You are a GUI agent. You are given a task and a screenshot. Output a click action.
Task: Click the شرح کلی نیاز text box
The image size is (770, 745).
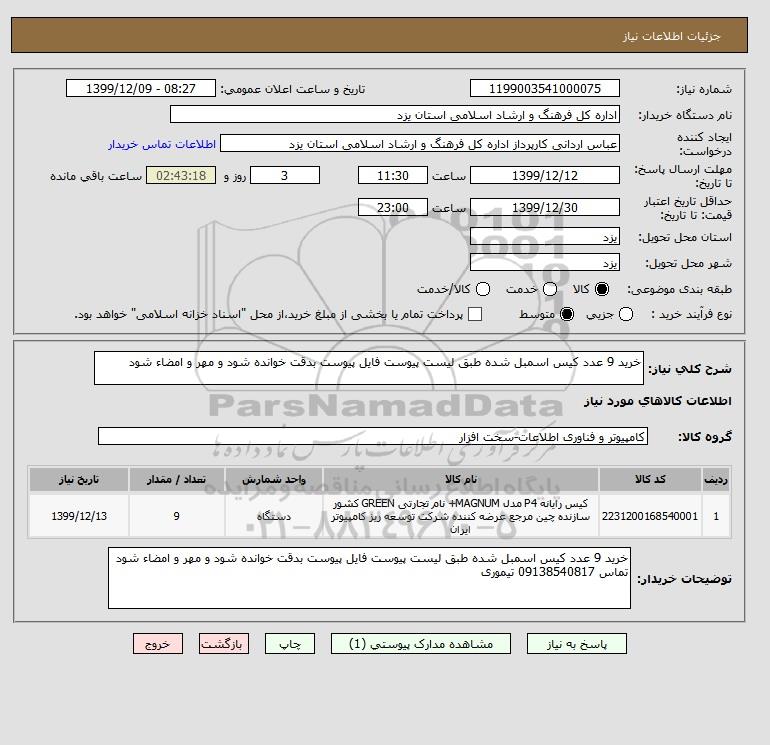(x=369, y=368)
